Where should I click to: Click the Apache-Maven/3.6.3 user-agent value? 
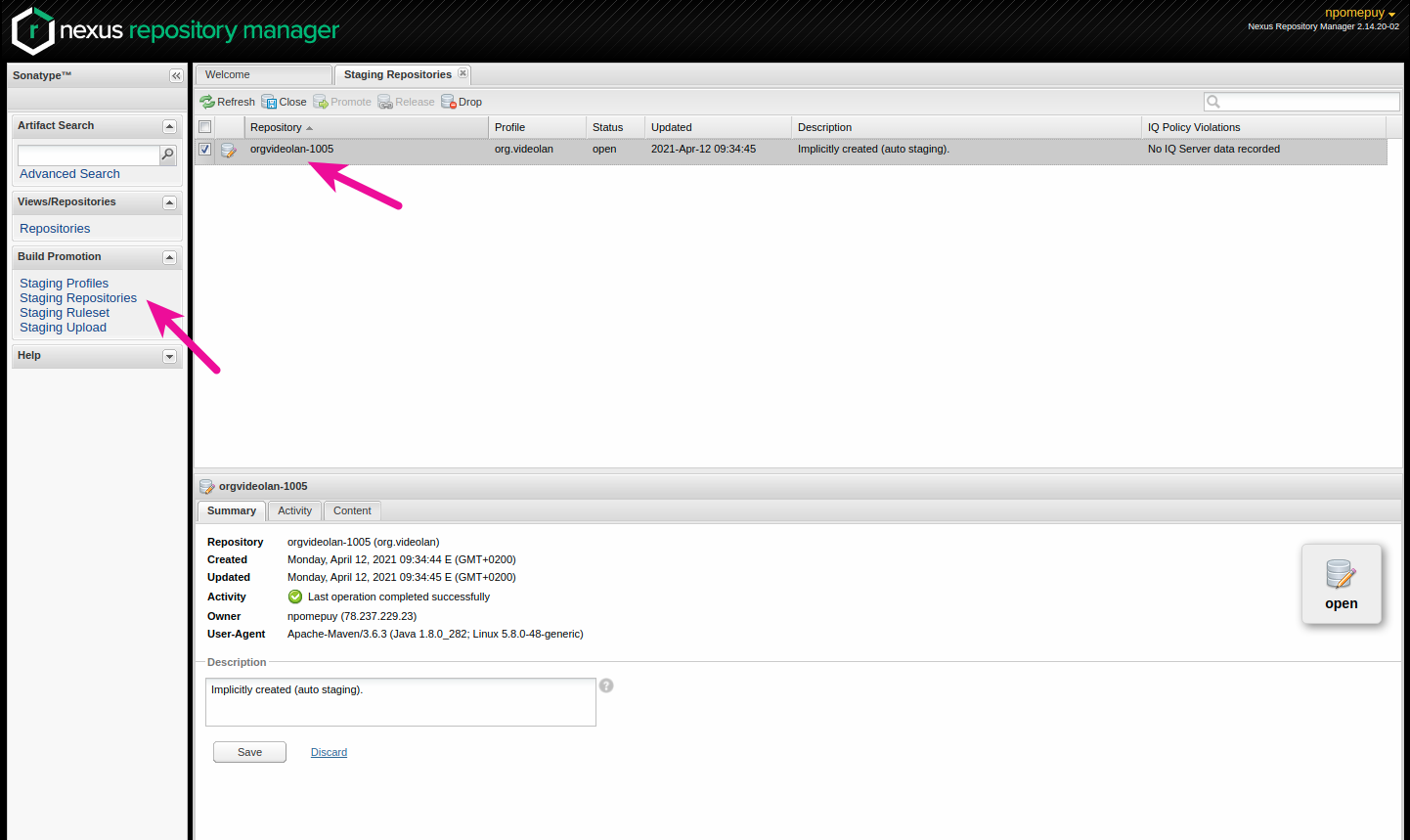(435, 634)
